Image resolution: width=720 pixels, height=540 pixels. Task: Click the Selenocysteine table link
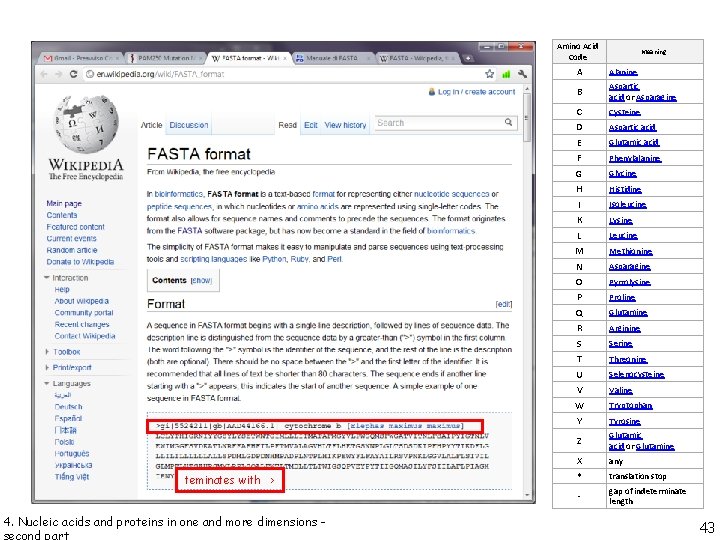(x=636, y=375)
